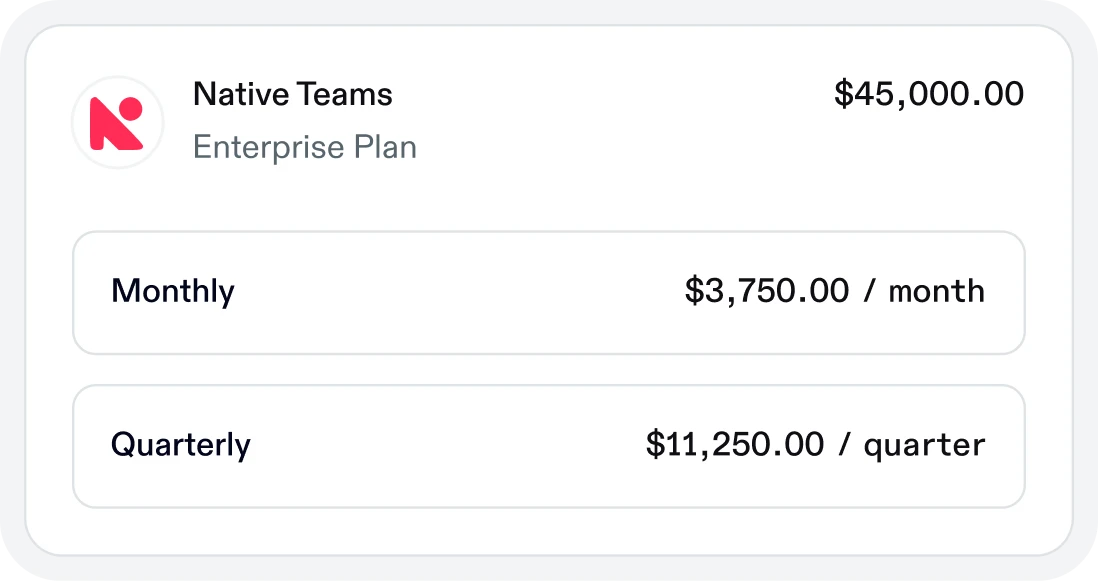Click the word Teams in title
1098x581 pixels.
click(345, 94)
